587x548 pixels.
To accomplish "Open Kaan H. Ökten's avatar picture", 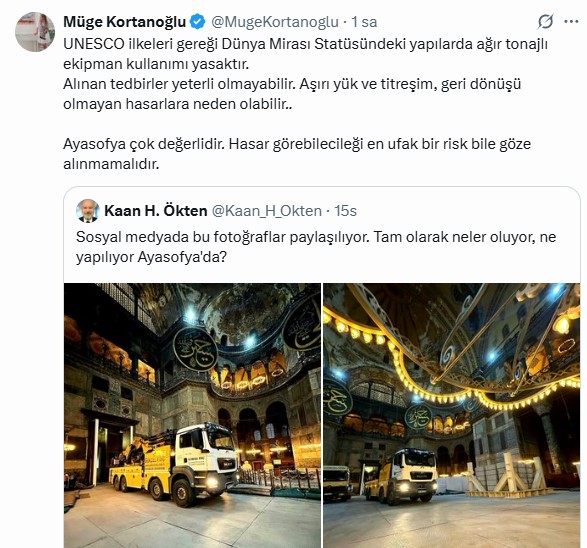I will 88,211.
